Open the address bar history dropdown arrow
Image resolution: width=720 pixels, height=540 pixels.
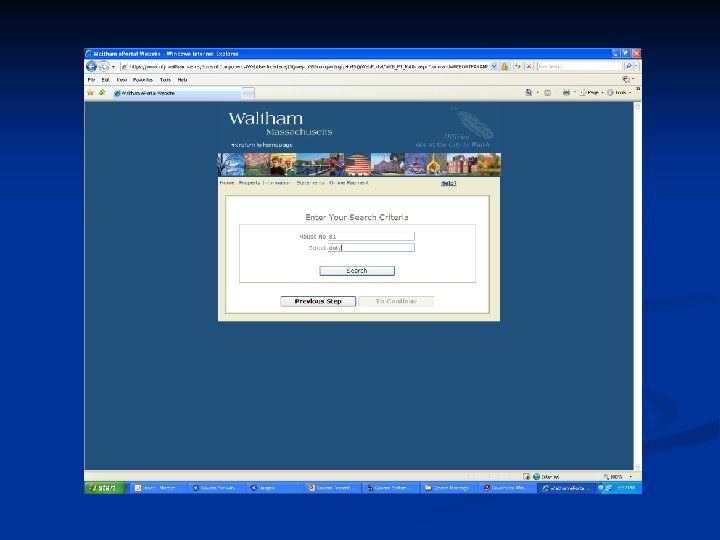coord(494,67)
